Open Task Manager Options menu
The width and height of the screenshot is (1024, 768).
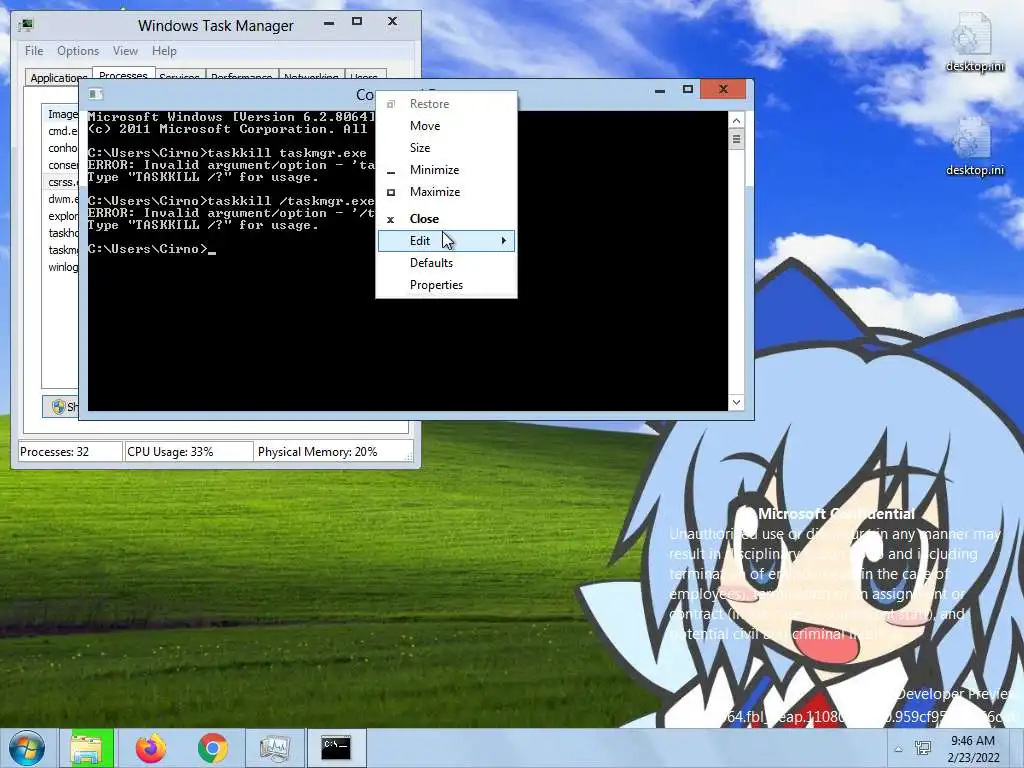[78, 51]
